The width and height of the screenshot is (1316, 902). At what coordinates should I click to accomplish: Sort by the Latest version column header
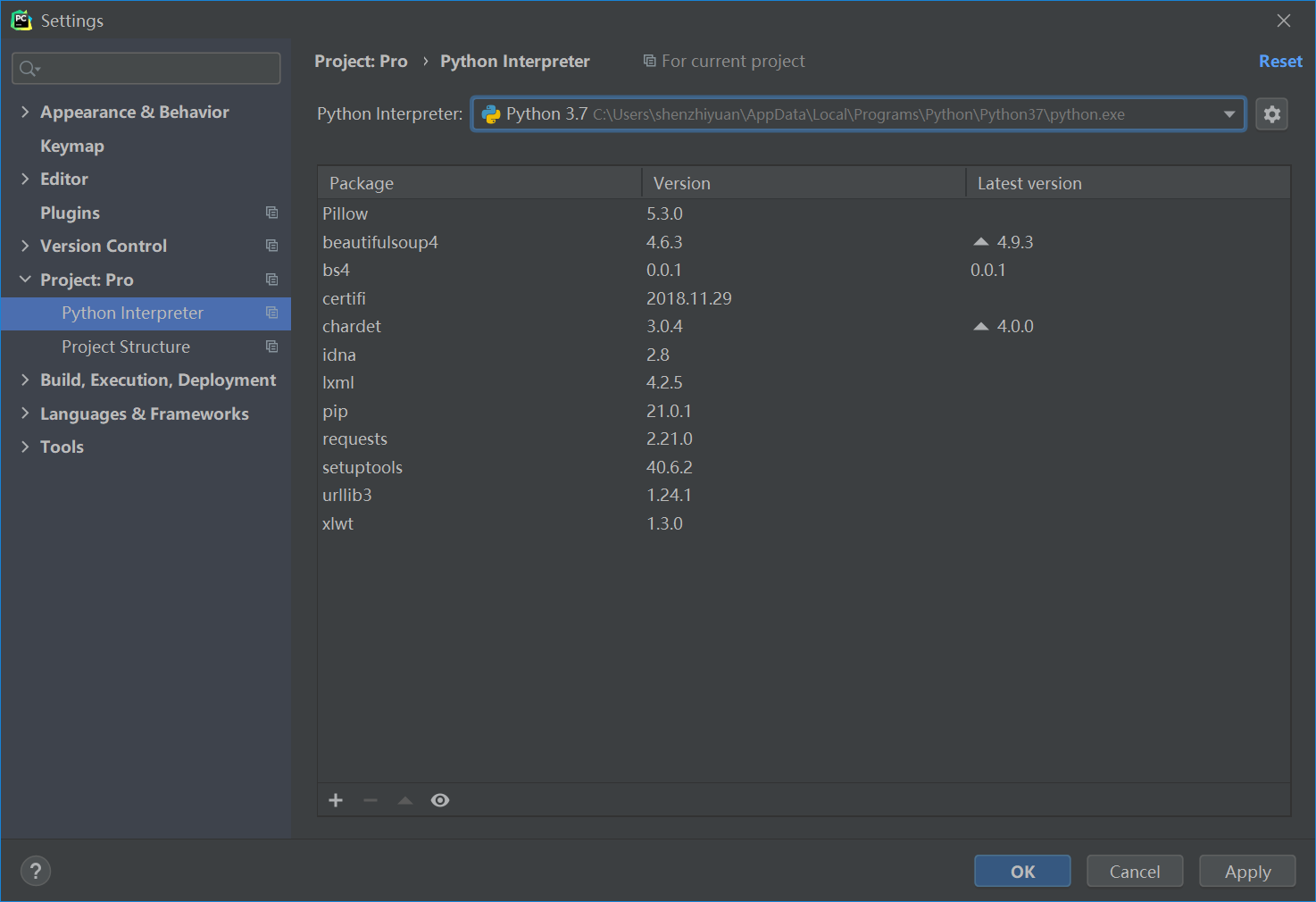tap(1129, 183)
